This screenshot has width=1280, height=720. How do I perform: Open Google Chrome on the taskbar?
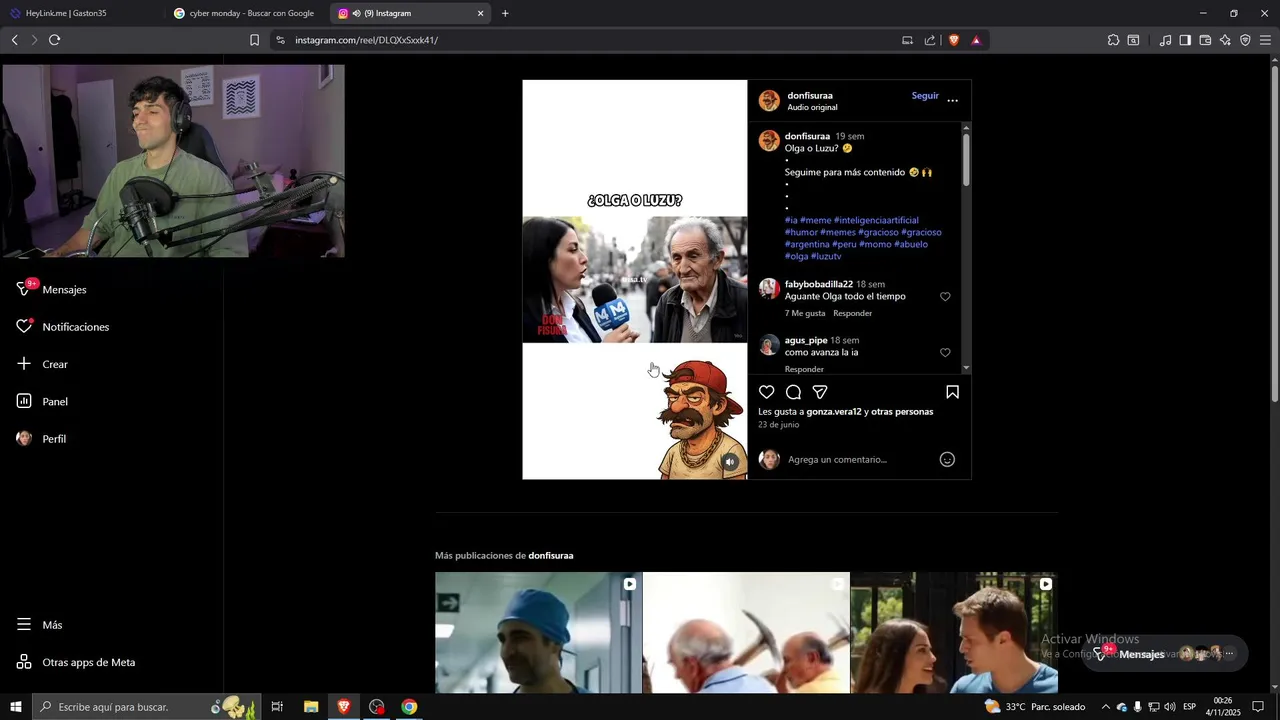(409, 707)
